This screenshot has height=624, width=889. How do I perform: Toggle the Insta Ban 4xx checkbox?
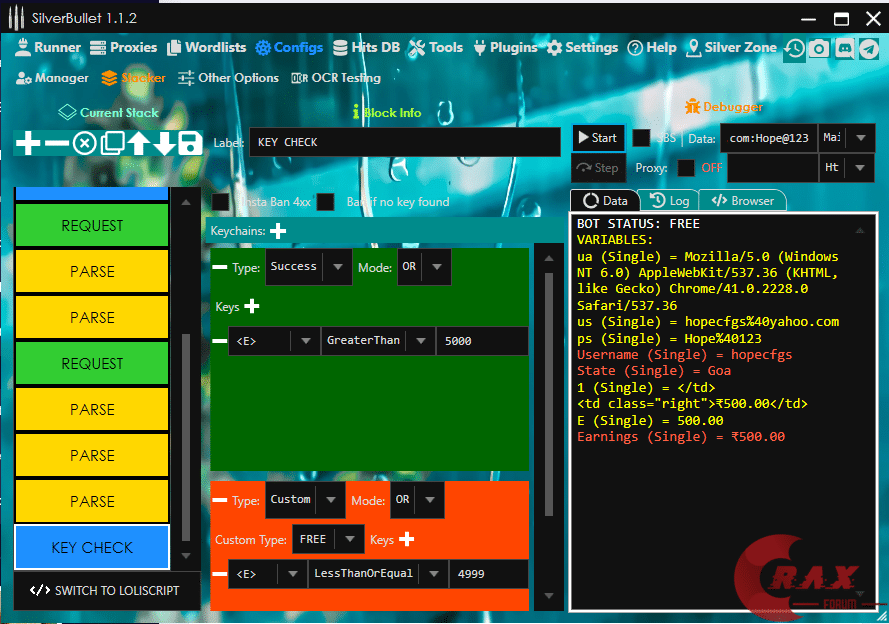[x=221, y=202]
